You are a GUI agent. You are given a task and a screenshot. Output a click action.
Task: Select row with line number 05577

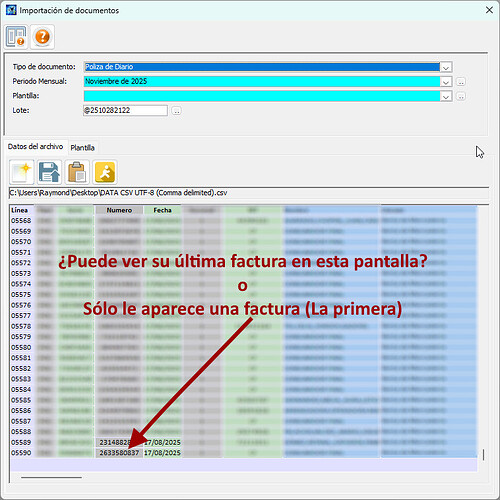[x=243, y=316]
